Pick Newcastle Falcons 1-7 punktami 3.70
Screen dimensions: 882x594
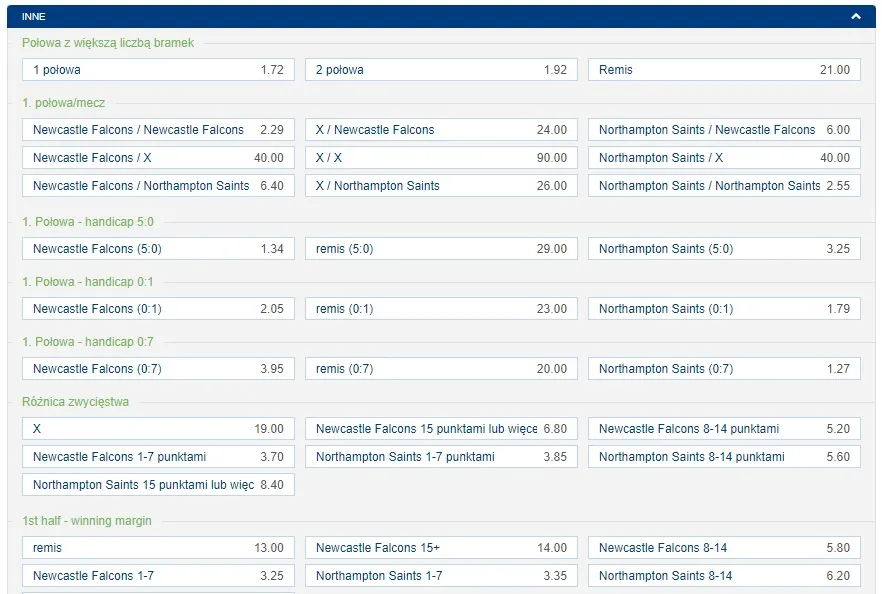pos(158,457)
